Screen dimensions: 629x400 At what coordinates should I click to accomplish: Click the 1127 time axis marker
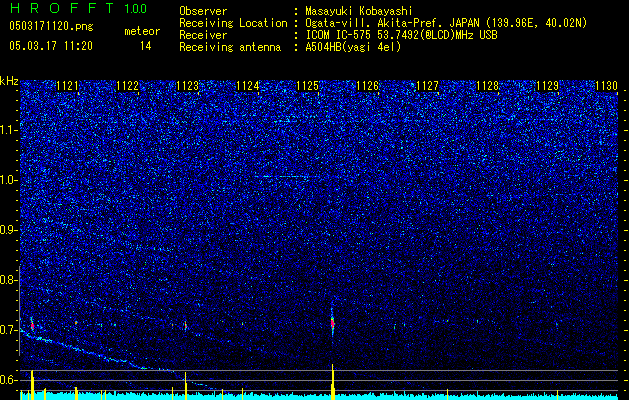pyautogui.click(x=428, y=86)
